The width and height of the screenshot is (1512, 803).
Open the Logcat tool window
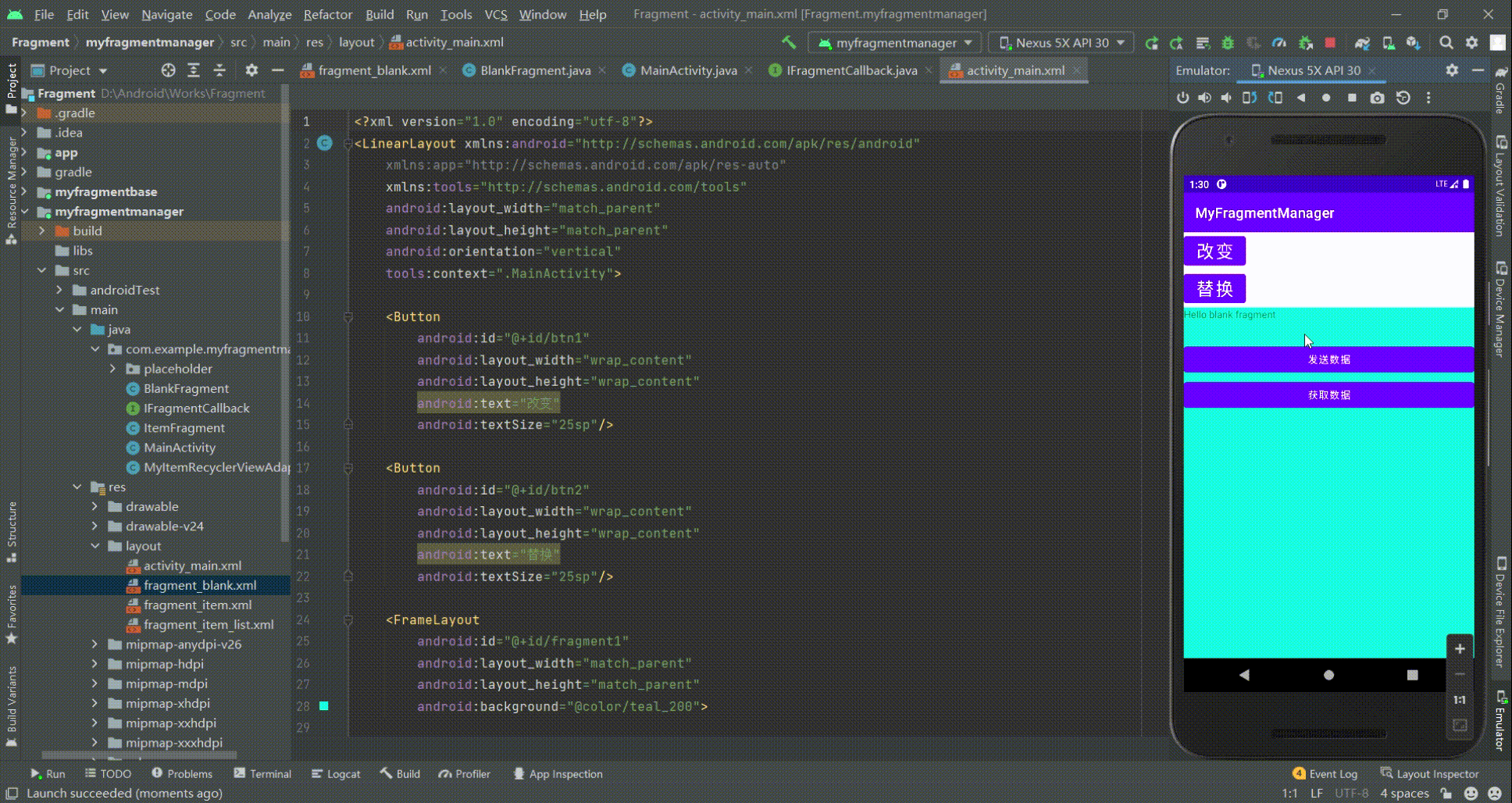[336, 773]
